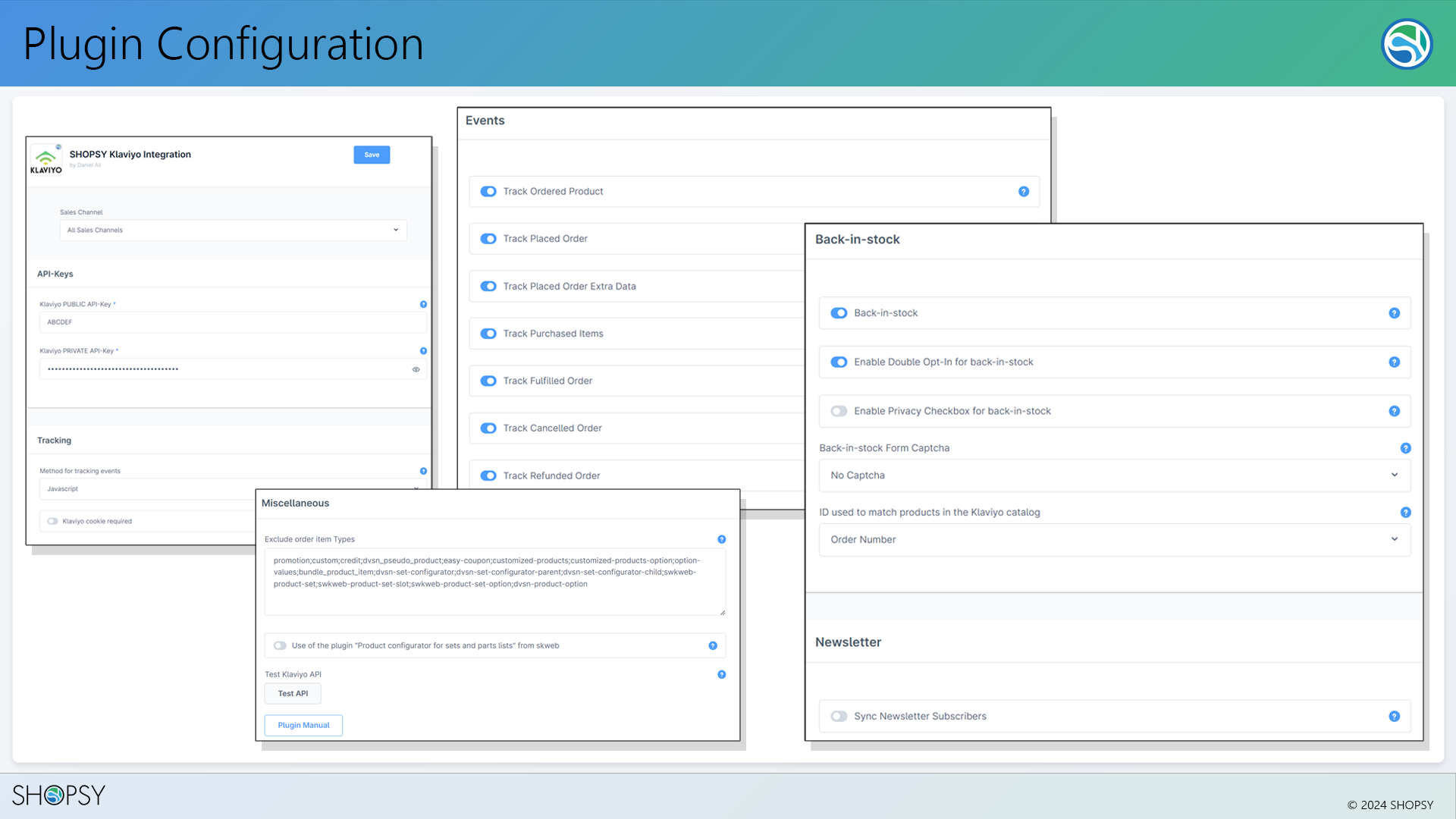Open the Order Number dropdown

pos(1115,540)
